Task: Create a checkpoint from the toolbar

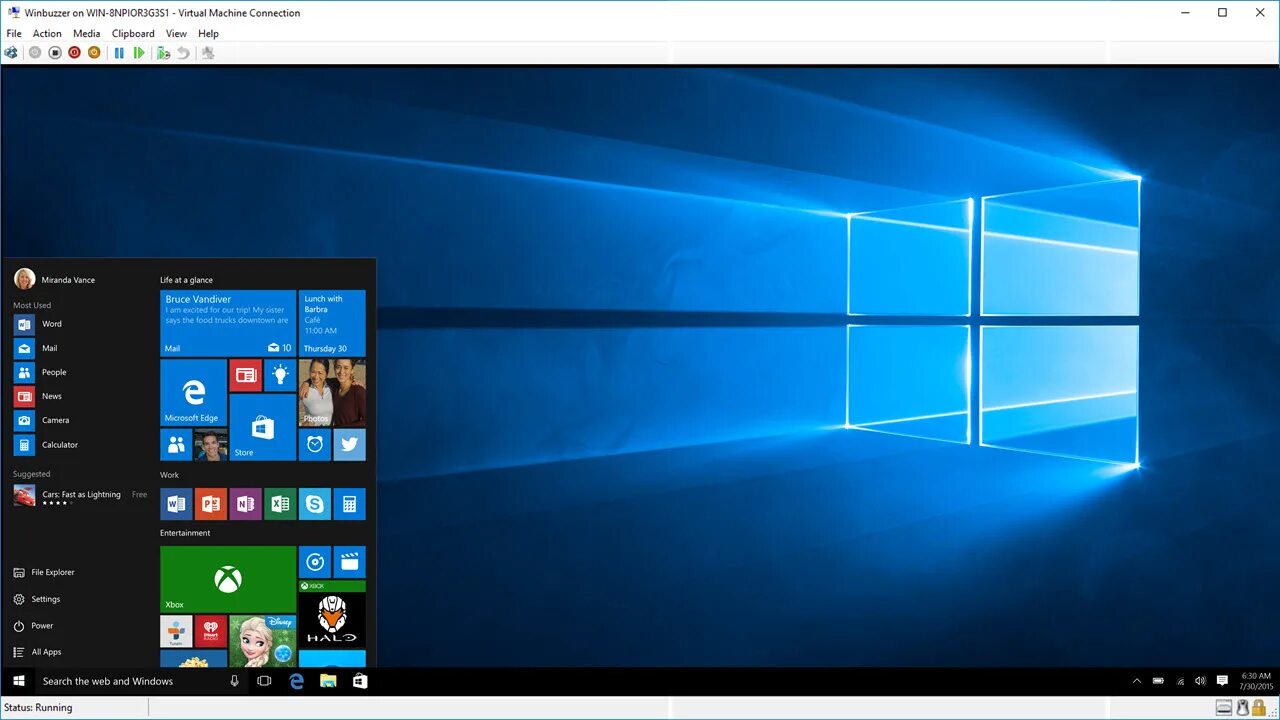Action: [163, 52]
